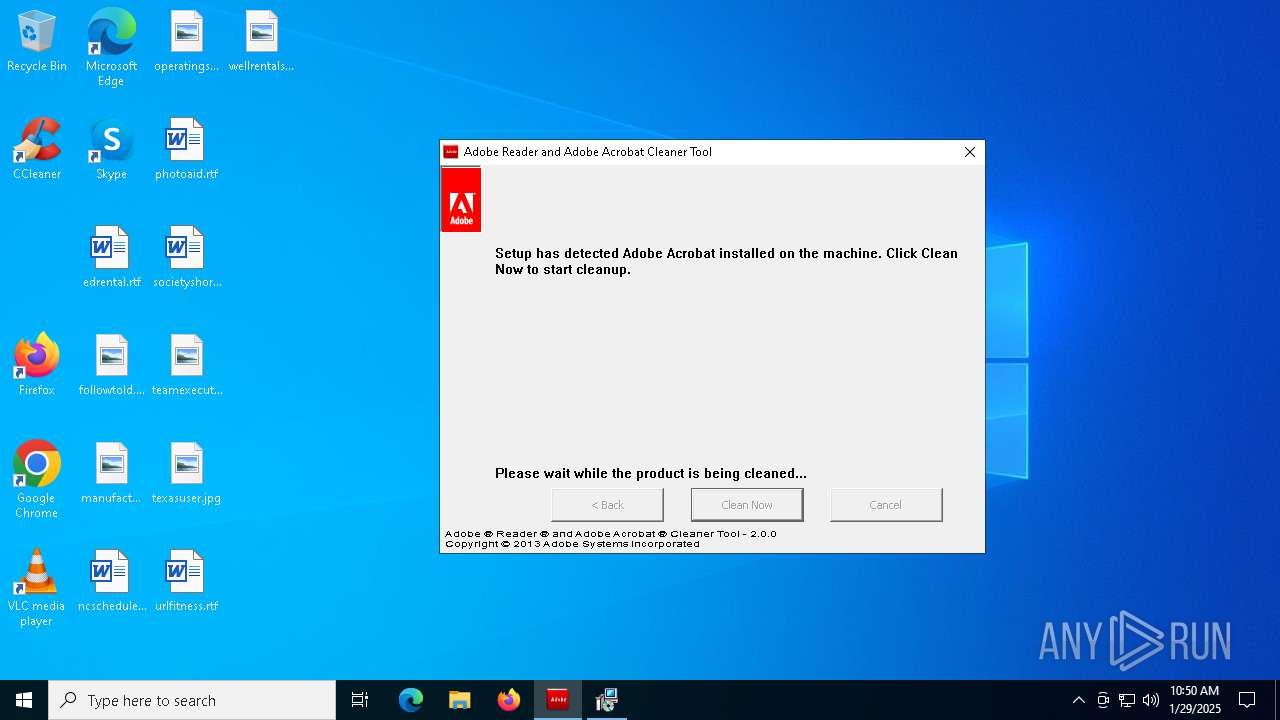Select the Google Chrome desktop shortcut
This screenshot has height=720, width=1280.
pyautogui.click(x=37, y=480)
